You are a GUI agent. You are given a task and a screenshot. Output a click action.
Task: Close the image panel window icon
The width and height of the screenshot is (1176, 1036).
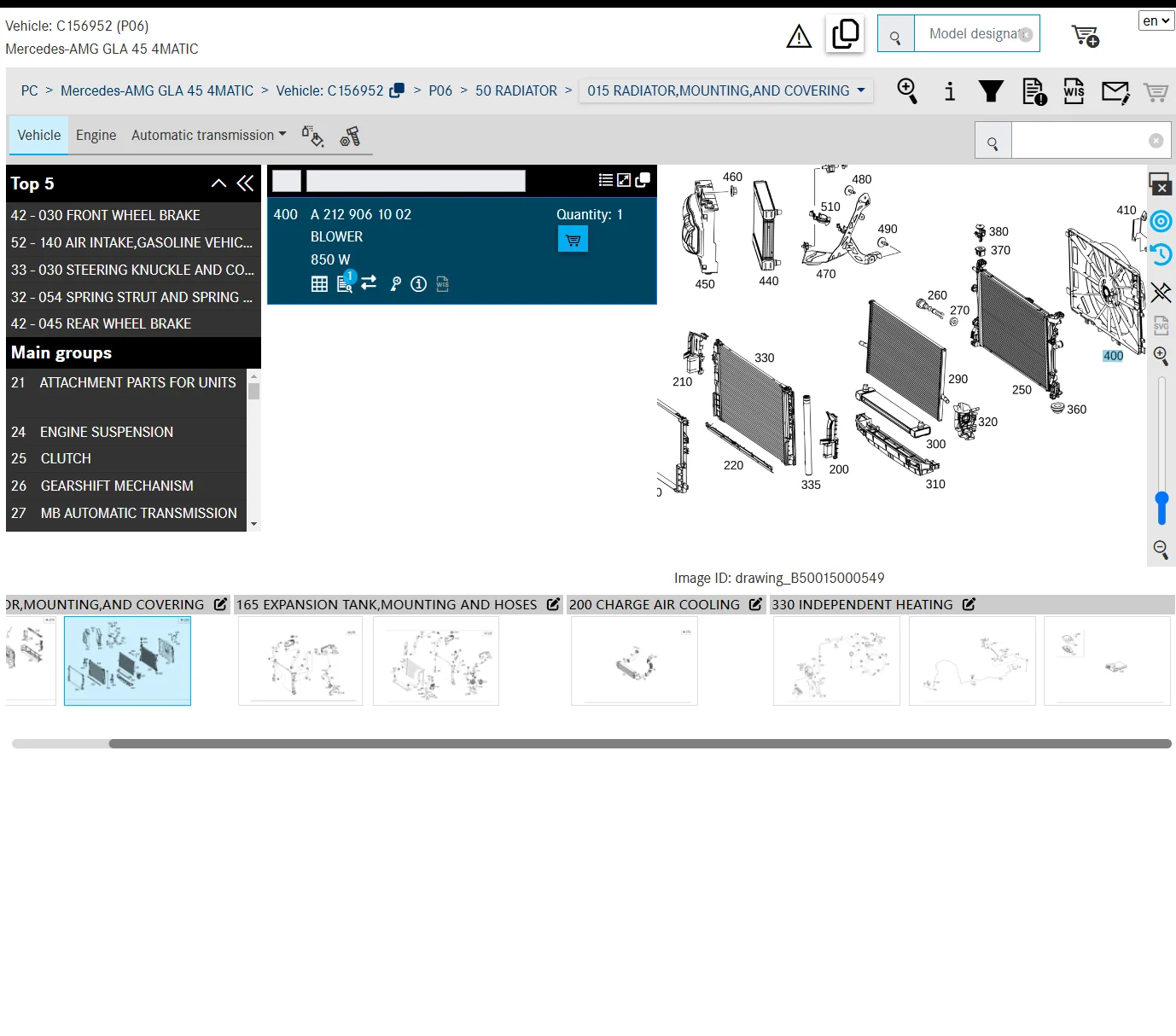click(x=1160, y=183)
